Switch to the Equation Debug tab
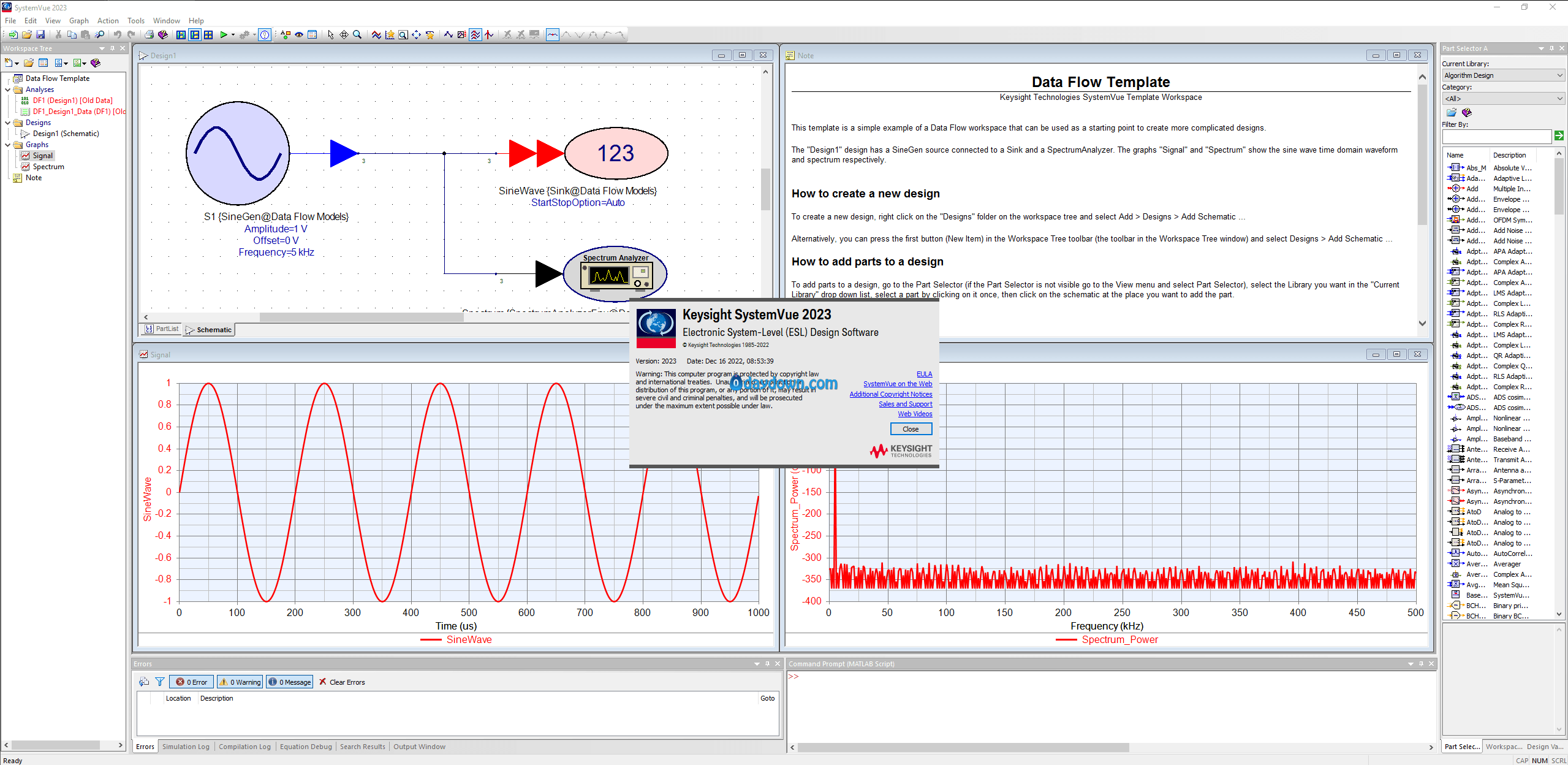1568x765 pixels. pos(306,747)
